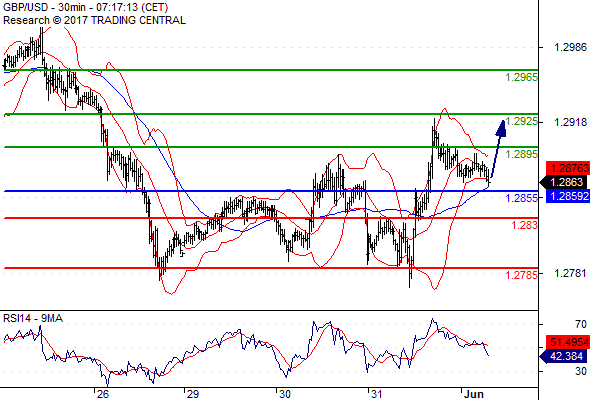Click the green resistance label 1.2895
The height and width of the screenshot is (400, 590).
click(x=521, y=154)
